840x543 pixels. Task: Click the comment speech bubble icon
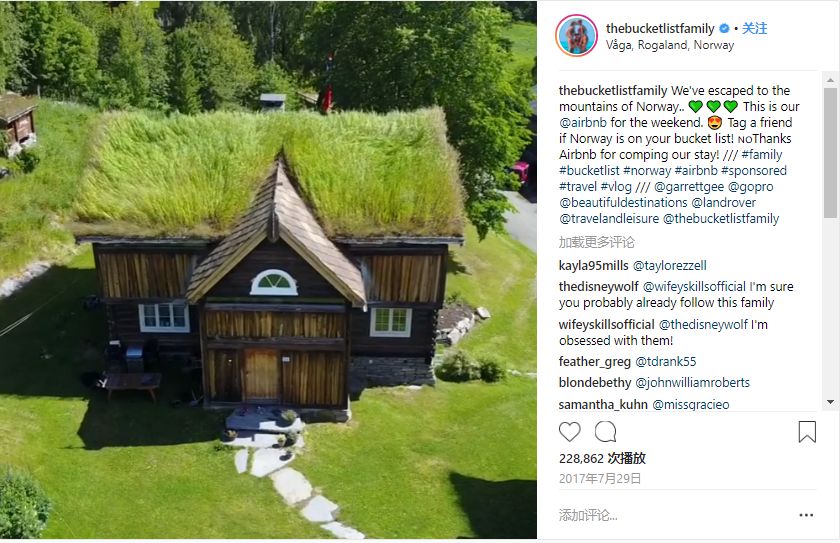tap(605, 432)
